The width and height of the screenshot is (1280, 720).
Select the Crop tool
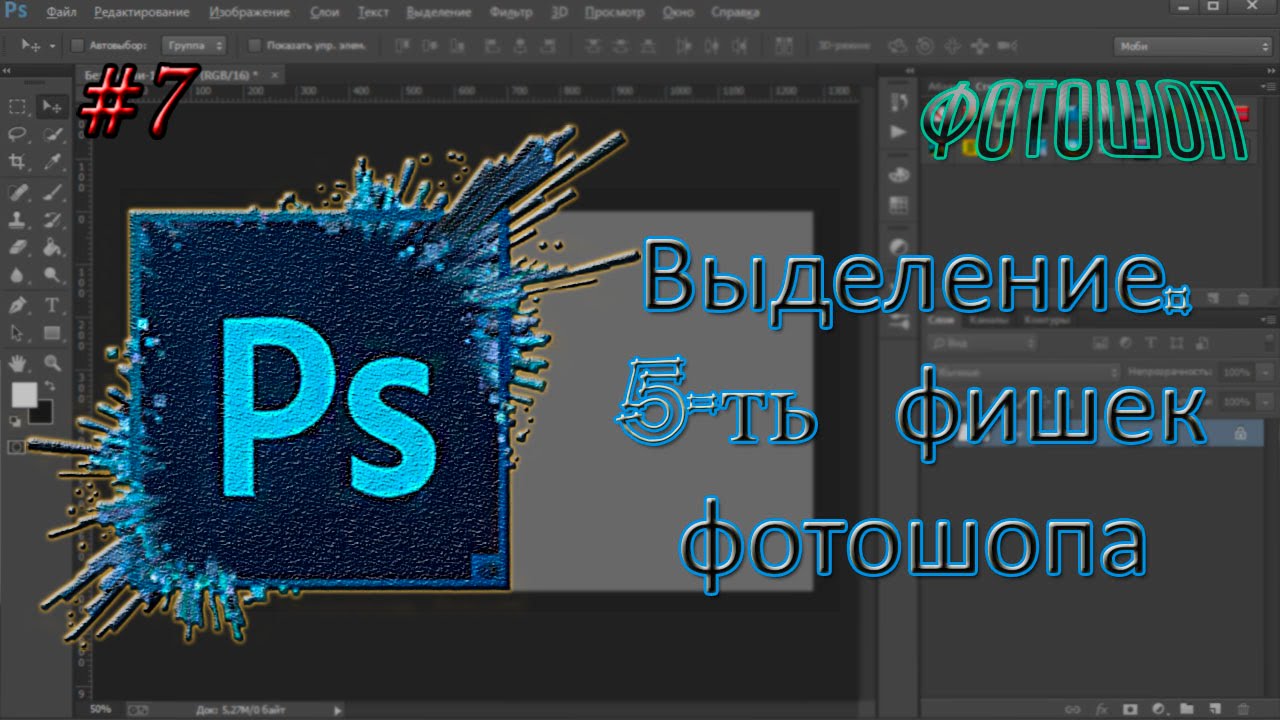point(18,162)
